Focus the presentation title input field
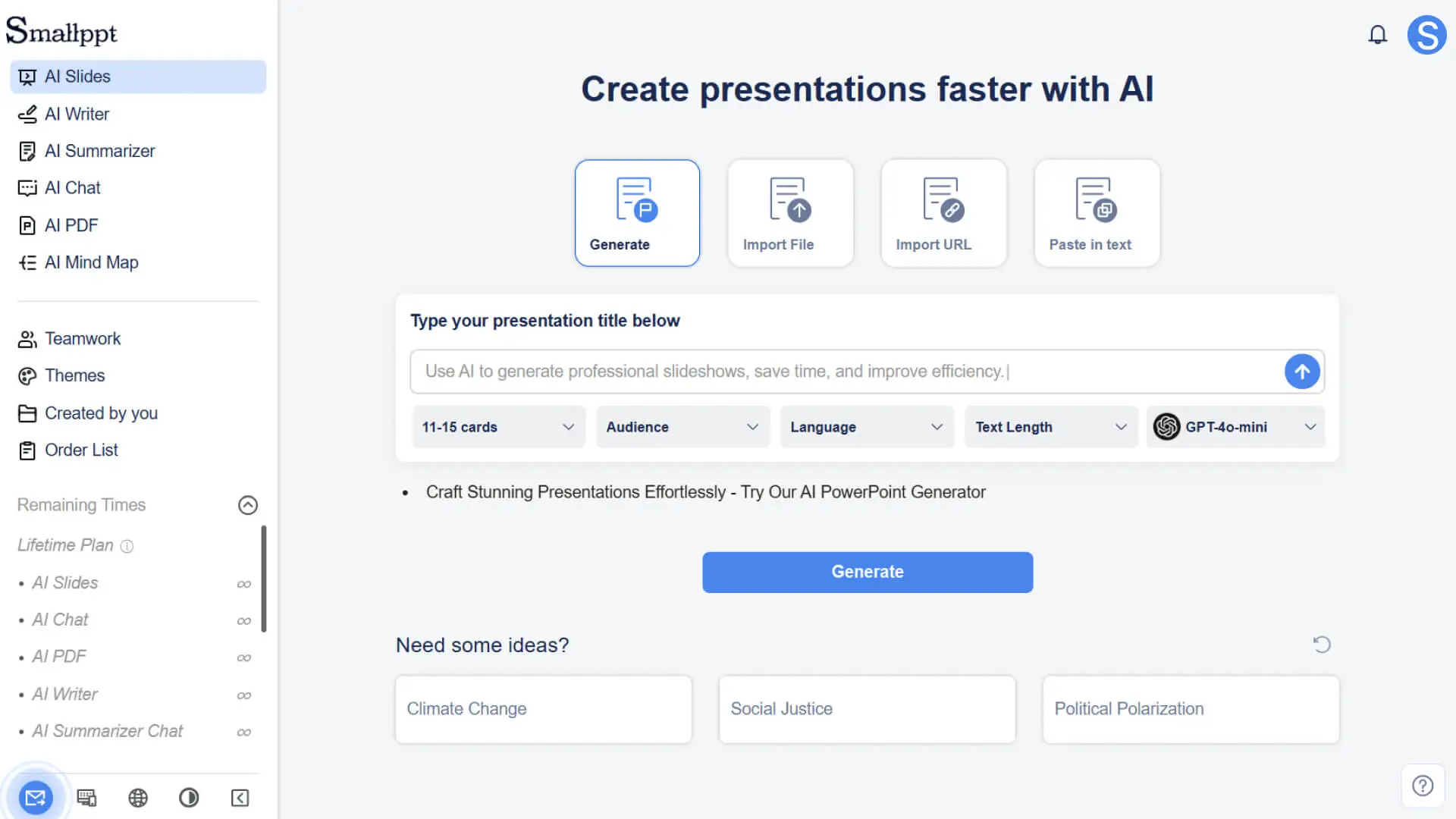Viewport: 1456px width, 819px height. 846,372
